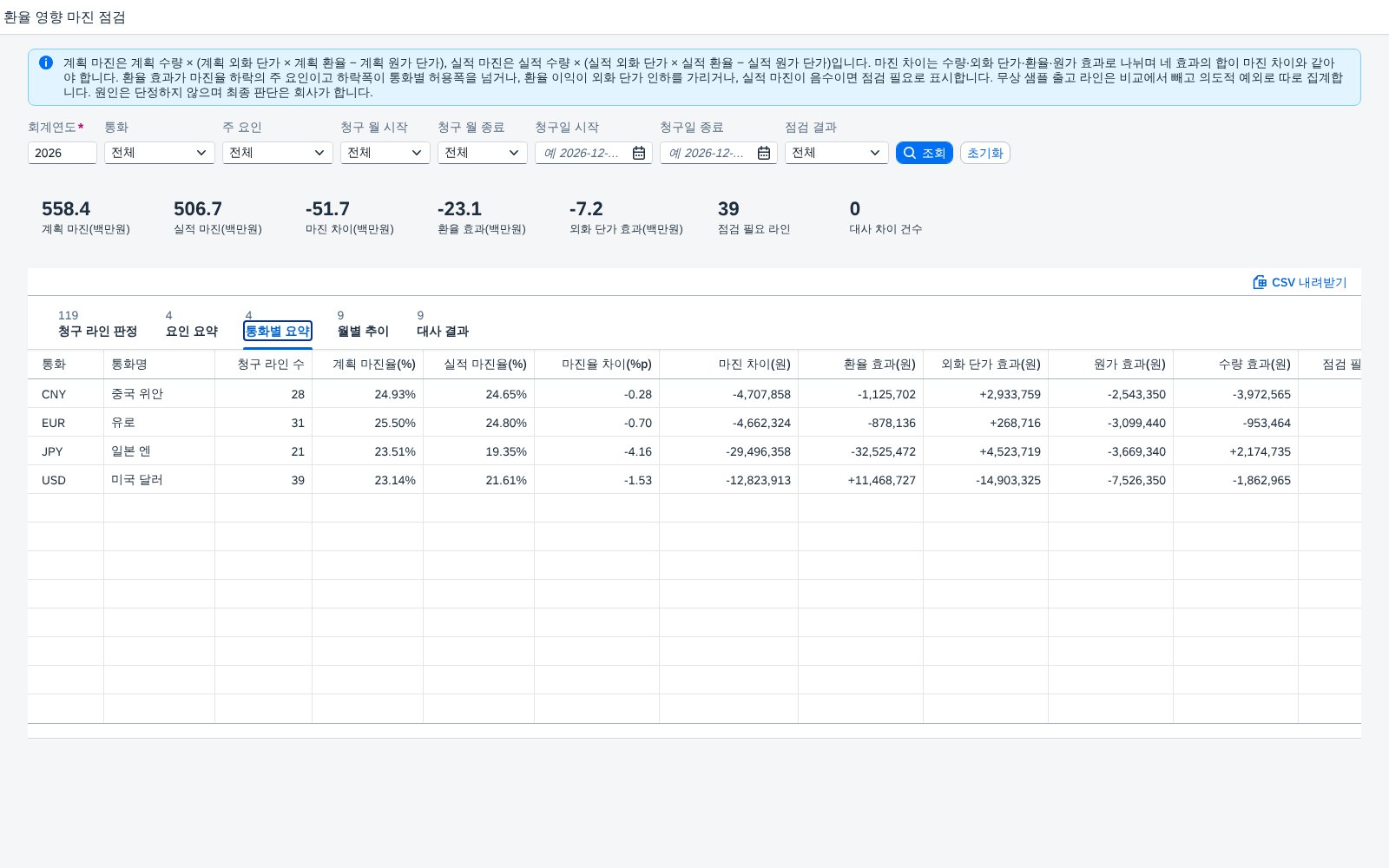Select the USD row cell
Viewport: 1389px width, 868px height.
[66, 480]
